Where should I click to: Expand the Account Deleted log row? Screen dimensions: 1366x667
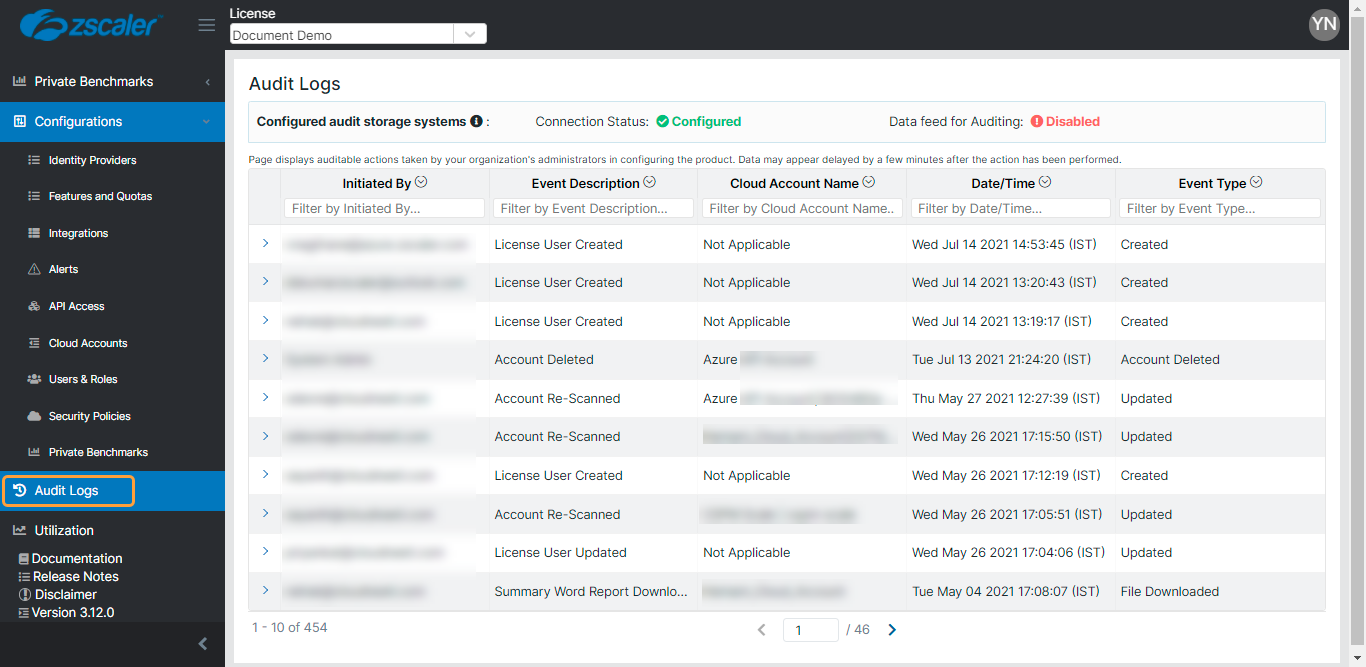click(265, 358)
